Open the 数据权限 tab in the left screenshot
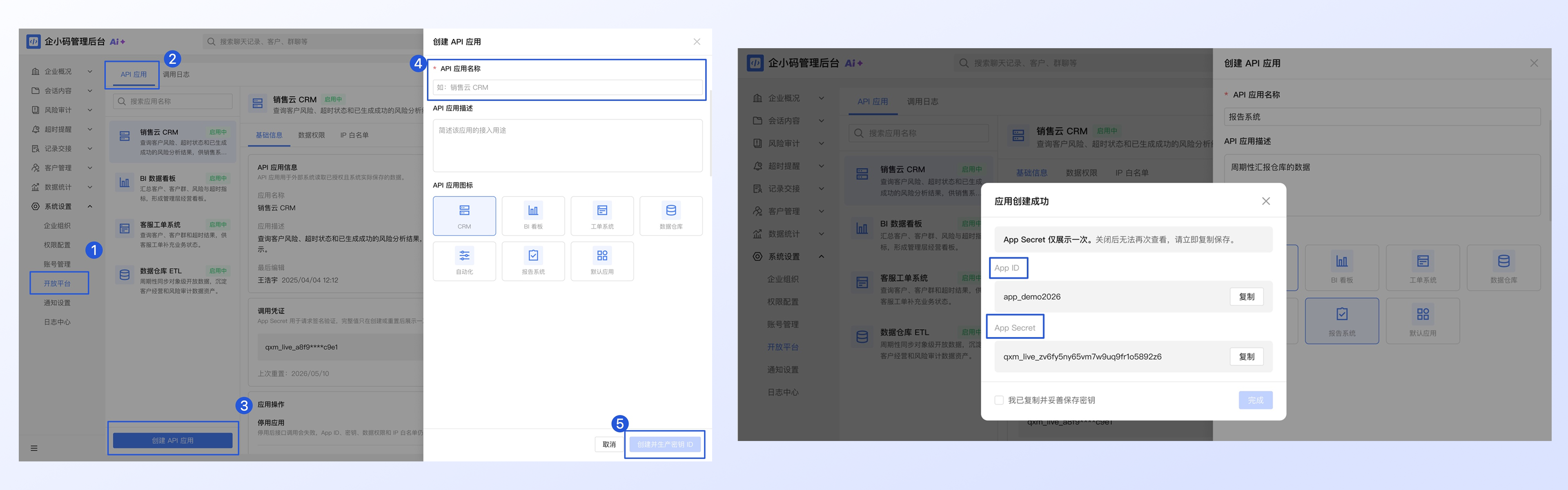 (311, 135)
